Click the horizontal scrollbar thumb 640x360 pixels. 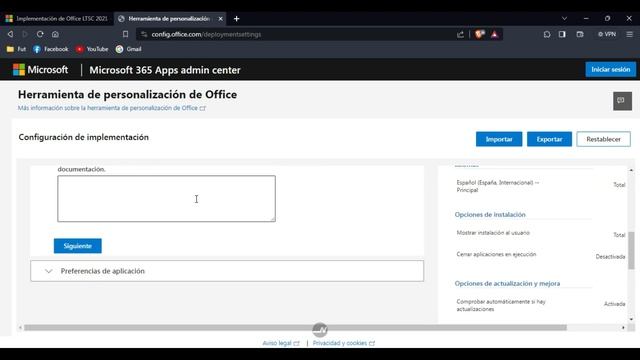295,327
